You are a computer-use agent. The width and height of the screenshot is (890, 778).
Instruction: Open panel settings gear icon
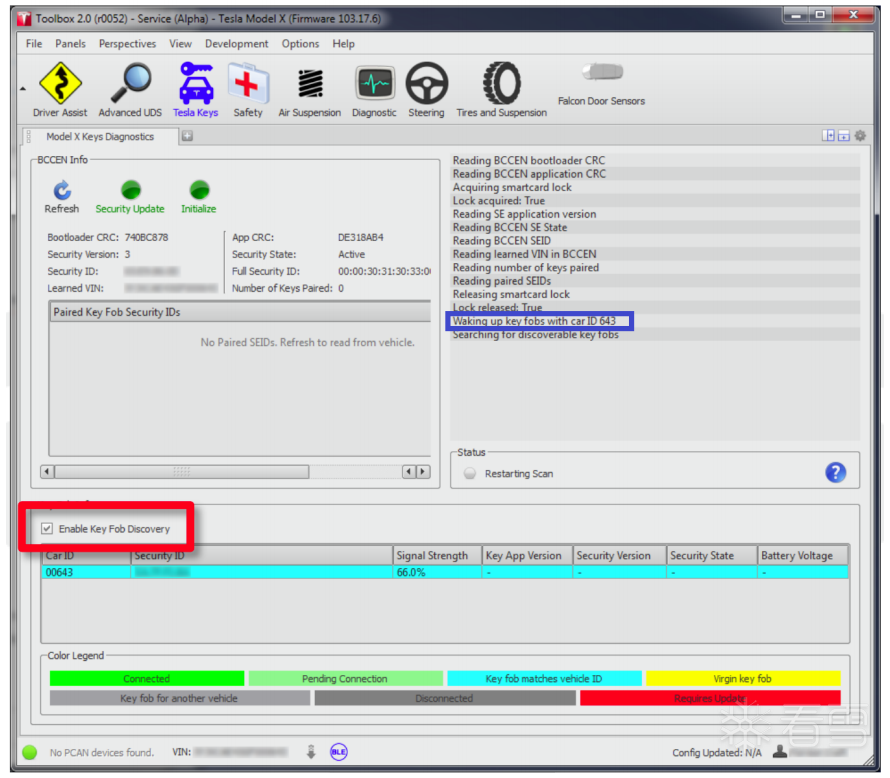[x=860, y=136]
